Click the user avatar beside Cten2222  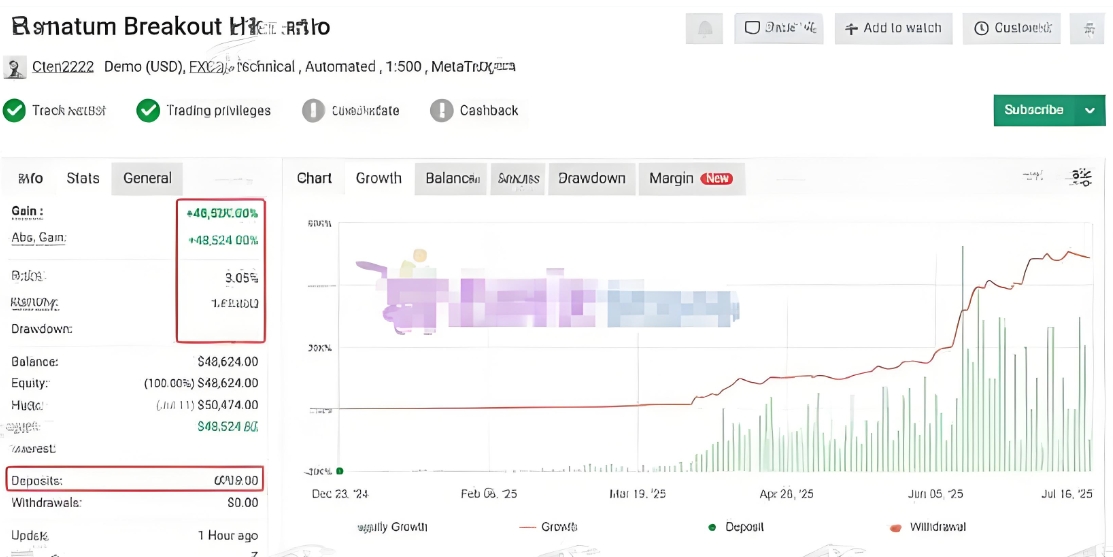pyautogui.click(x=15, y=67)
